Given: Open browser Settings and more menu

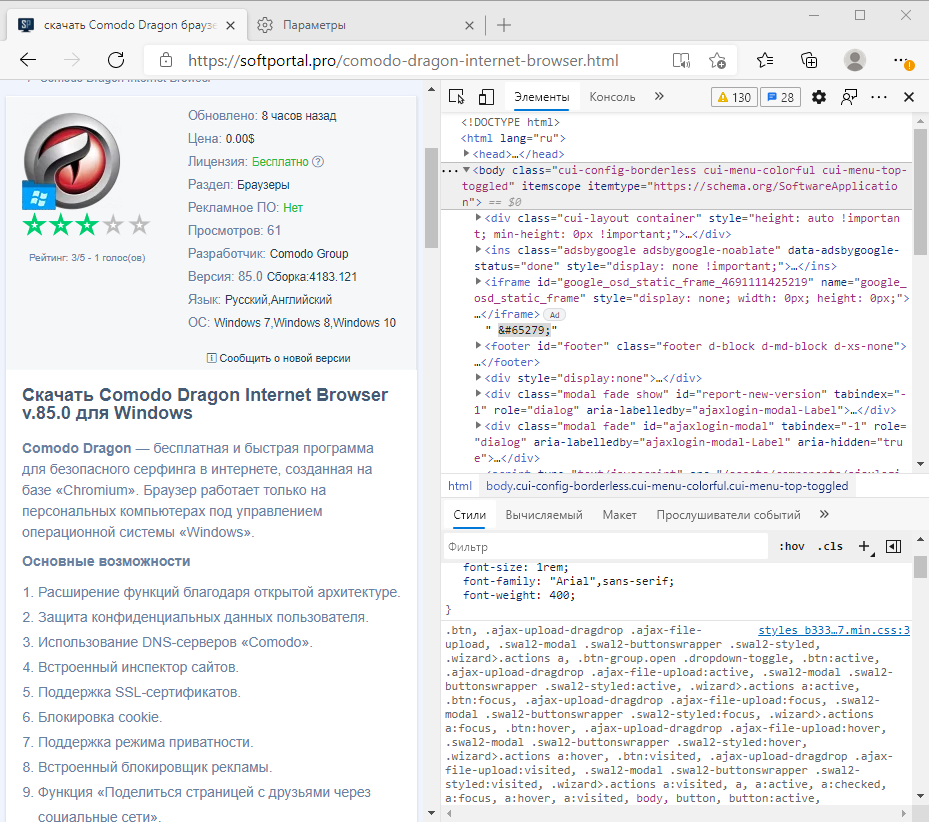Looking at the screenshot, I should coord(902,60).
